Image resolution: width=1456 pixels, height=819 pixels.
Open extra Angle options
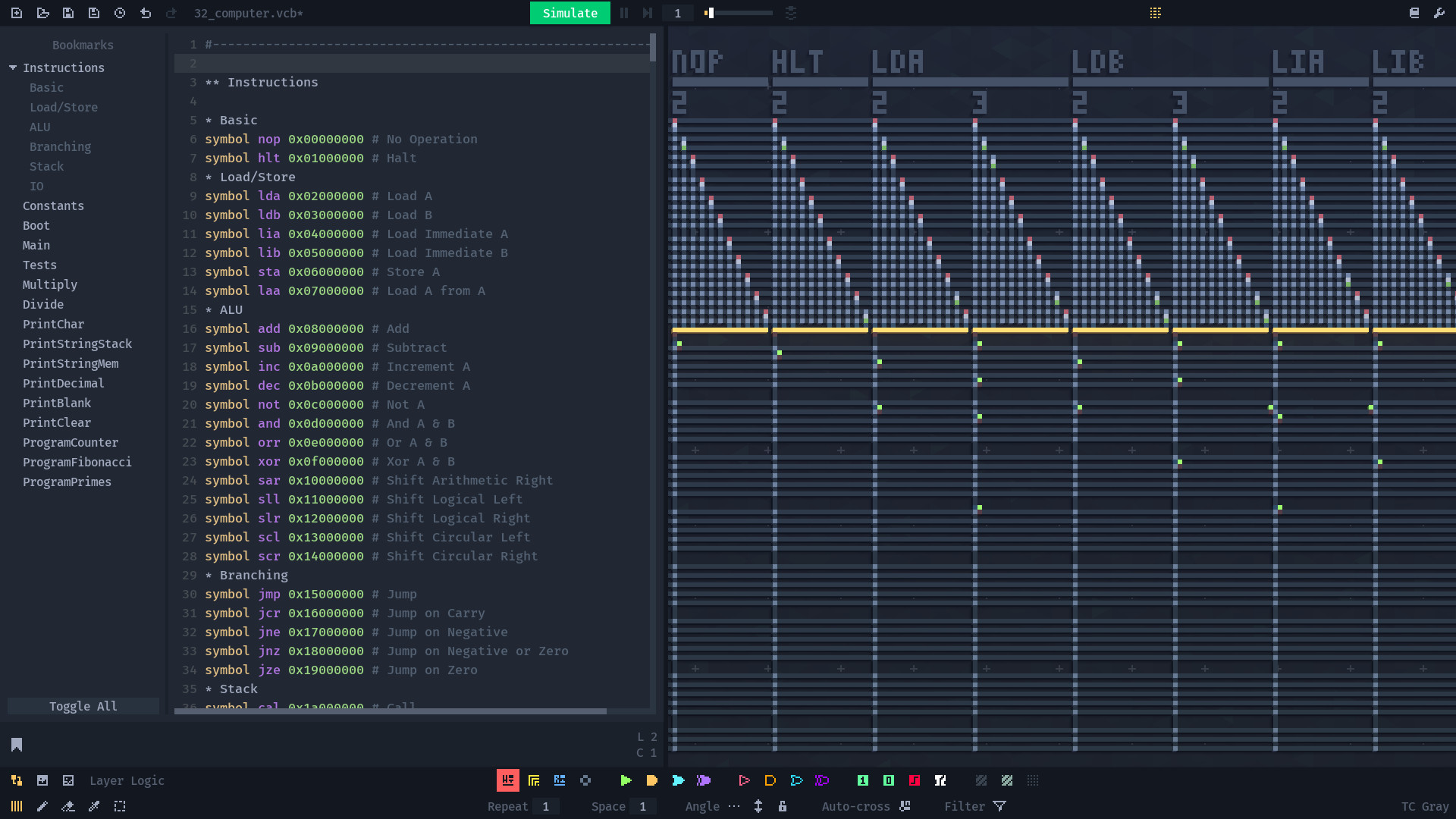click(x=733, y=806)
